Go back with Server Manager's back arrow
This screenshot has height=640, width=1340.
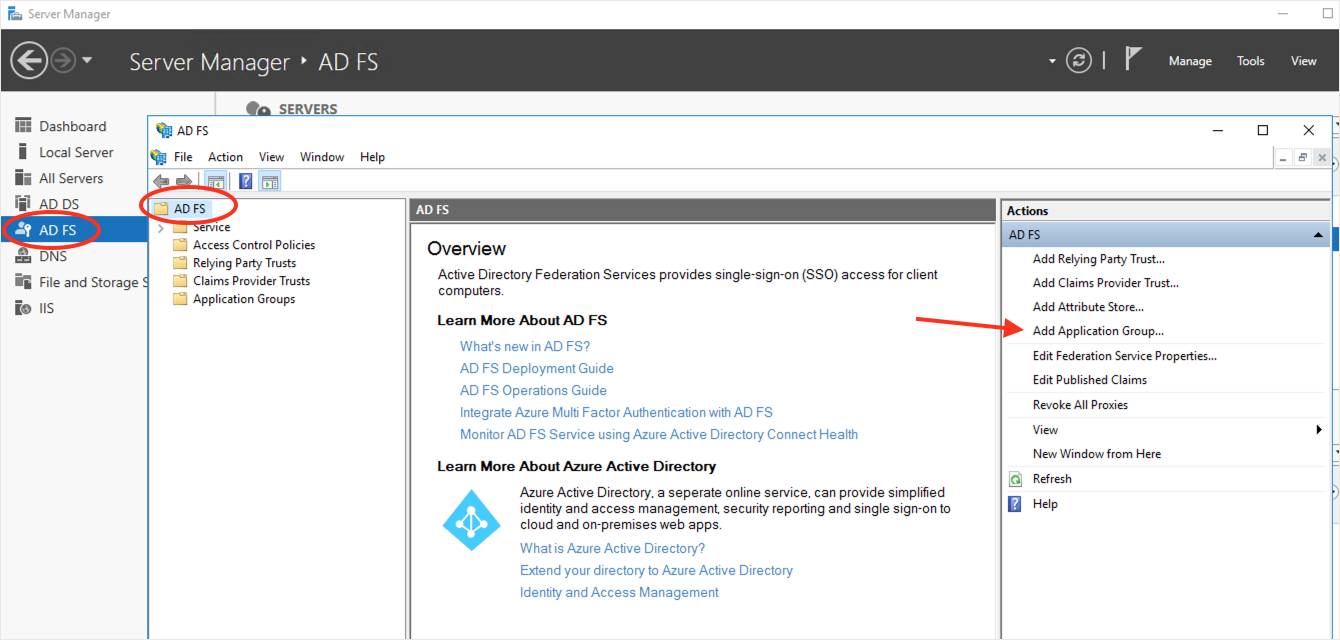click(x=29, y=61)
